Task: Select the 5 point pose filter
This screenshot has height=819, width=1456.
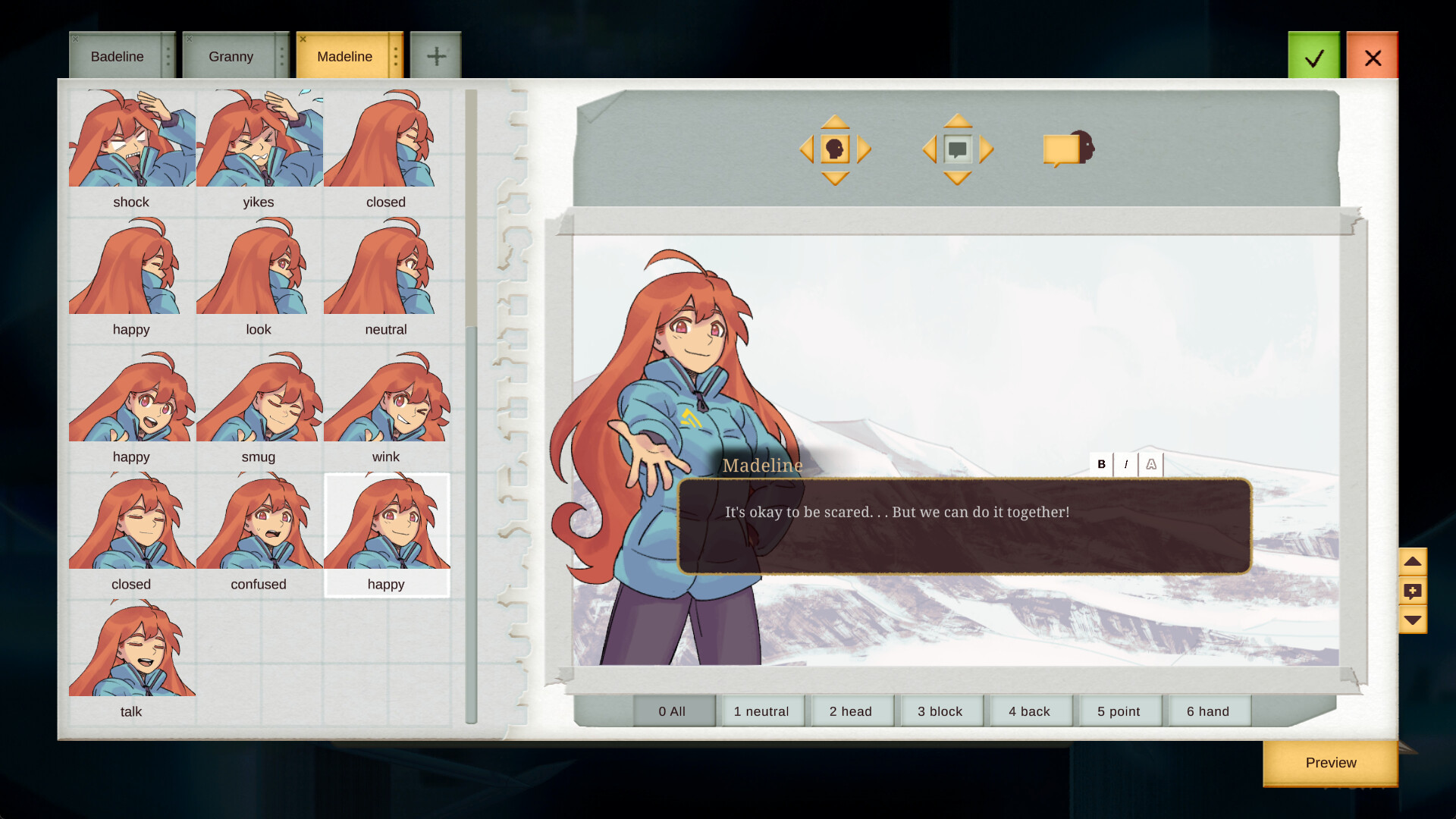Action: point(1119,711)
